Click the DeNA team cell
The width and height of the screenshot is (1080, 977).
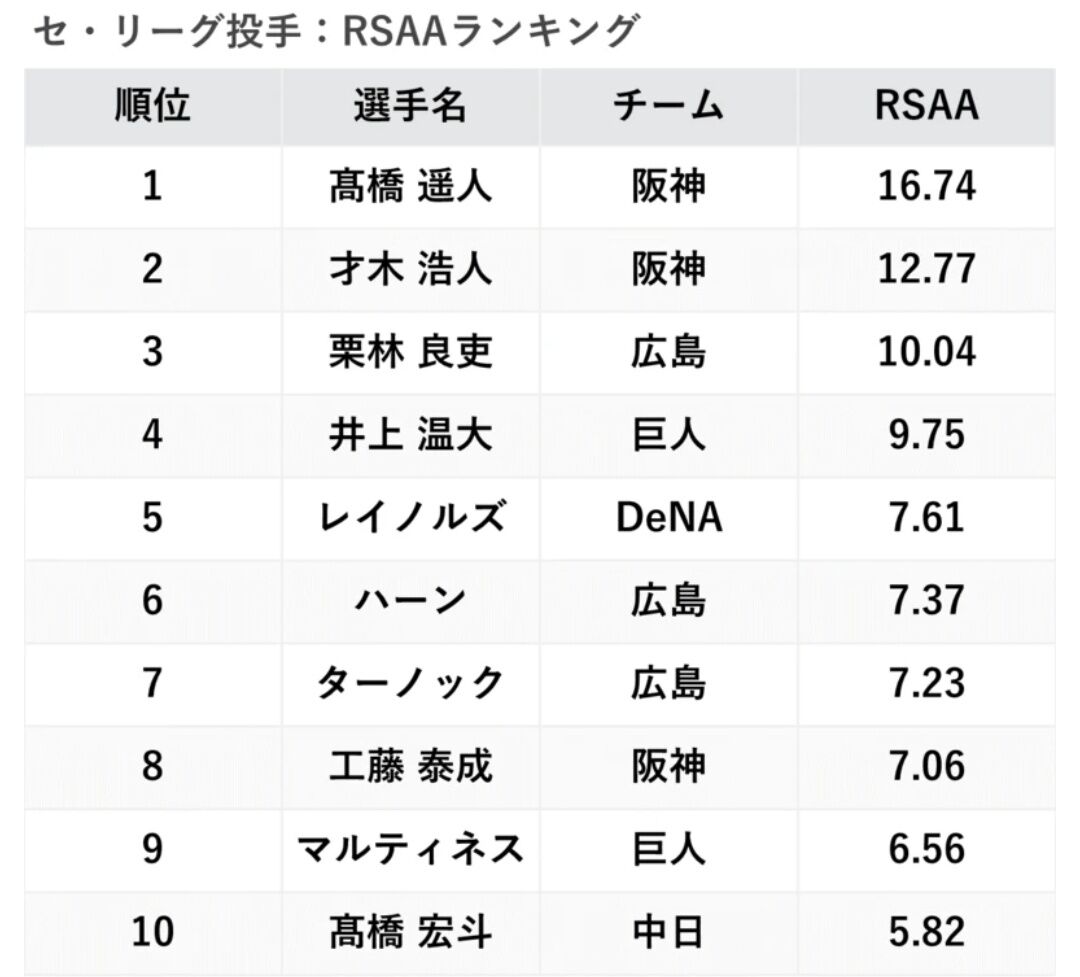[669, 518]
